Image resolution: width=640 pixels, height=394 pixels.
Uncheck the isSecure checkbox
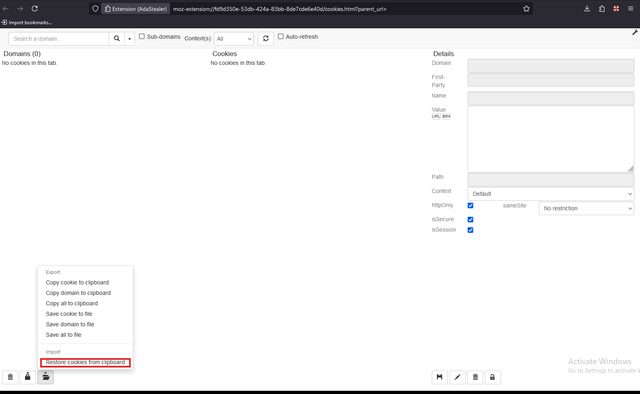click(470, 220)
